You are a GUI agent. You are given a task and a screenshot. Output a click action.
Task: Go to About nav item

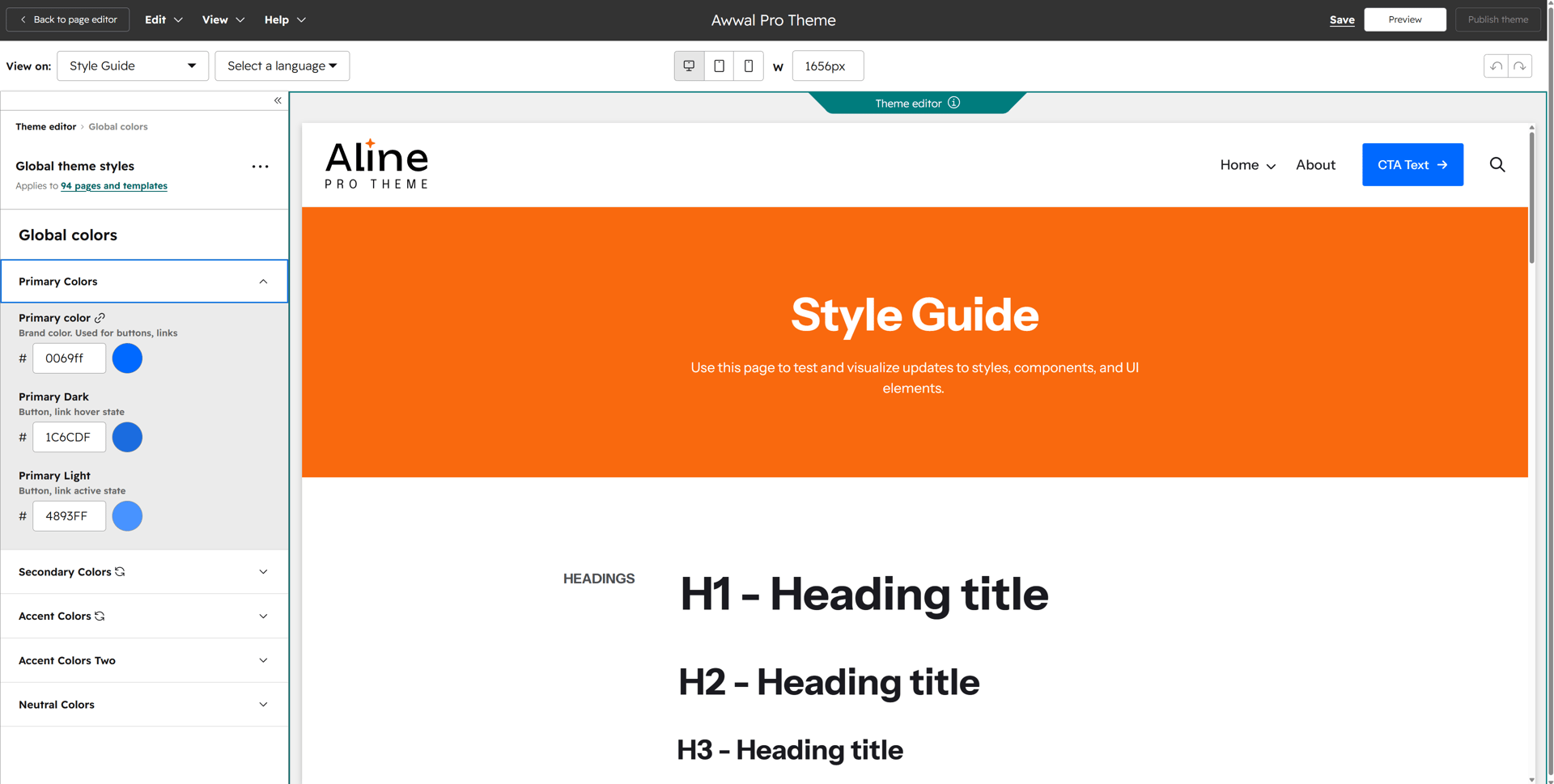pos(1315,165)
